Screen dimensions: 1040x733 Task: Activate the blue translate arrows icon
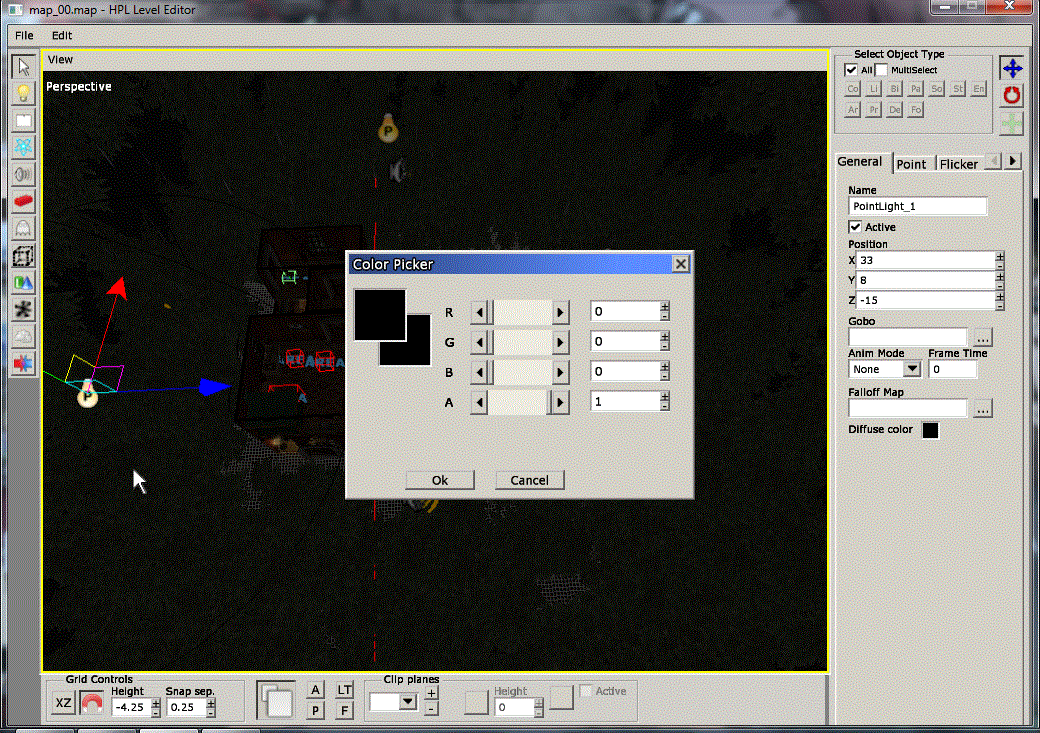point(1012,68)
